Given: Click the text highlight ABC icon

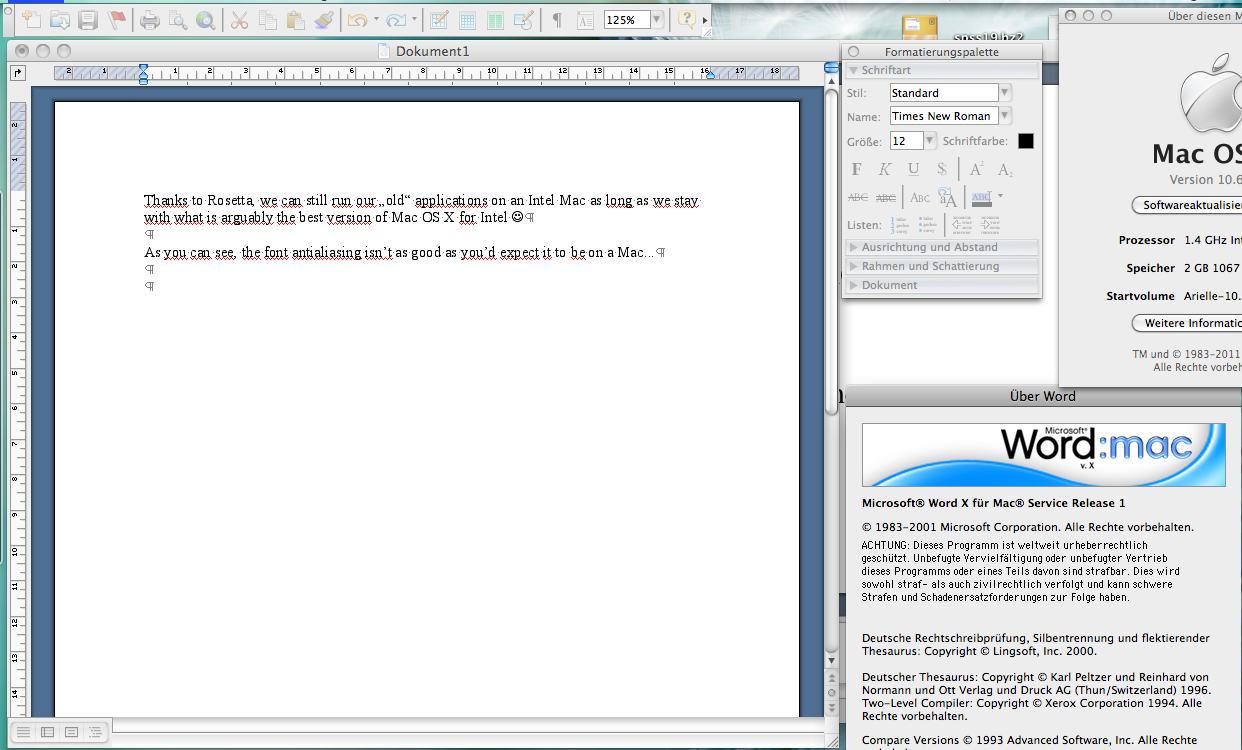Looking at the screenshot, I should tap(981, 197).
